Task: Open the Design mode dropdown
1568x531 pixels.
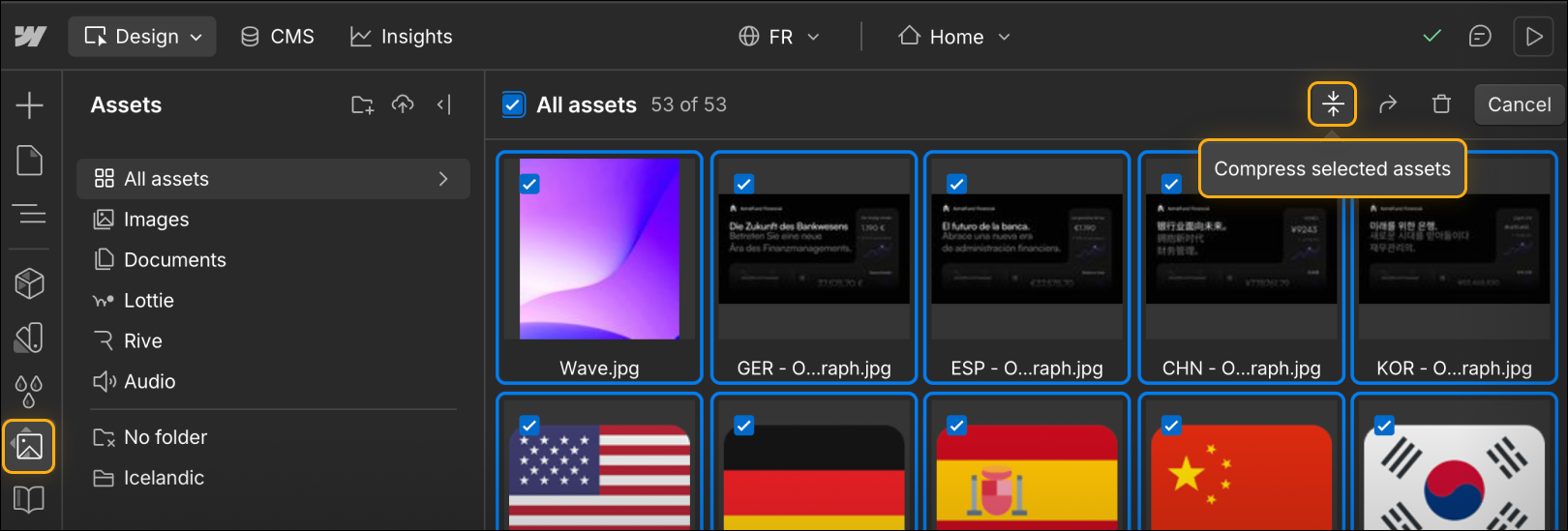Action: click(142, 37)
